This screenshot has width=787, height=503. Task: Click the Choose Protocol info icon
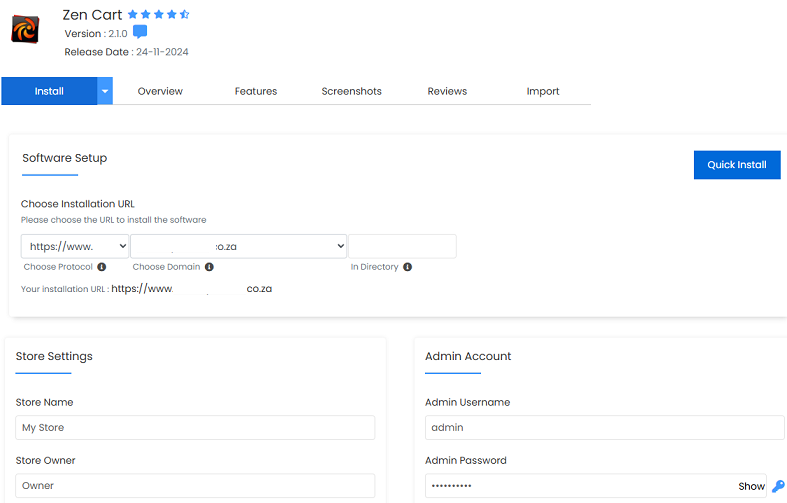click(x=102, y=267)
